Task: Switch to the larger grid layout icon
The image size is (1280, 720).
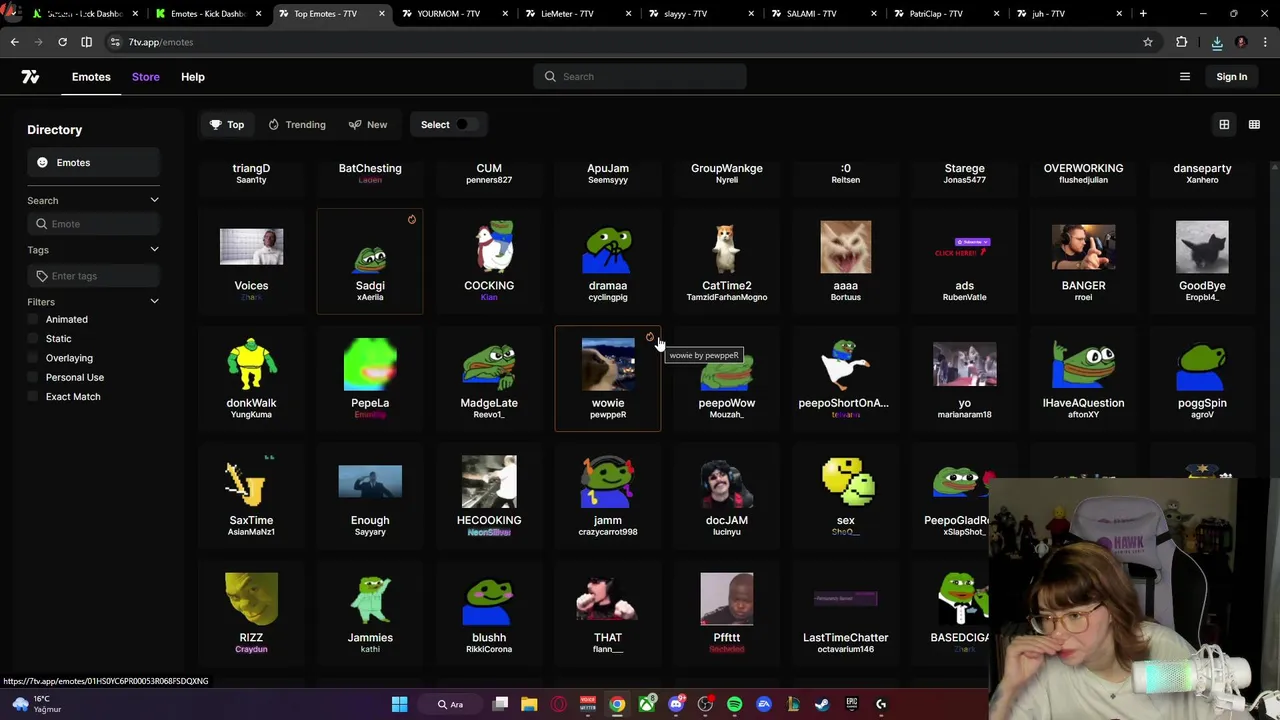Action: 1224,125
